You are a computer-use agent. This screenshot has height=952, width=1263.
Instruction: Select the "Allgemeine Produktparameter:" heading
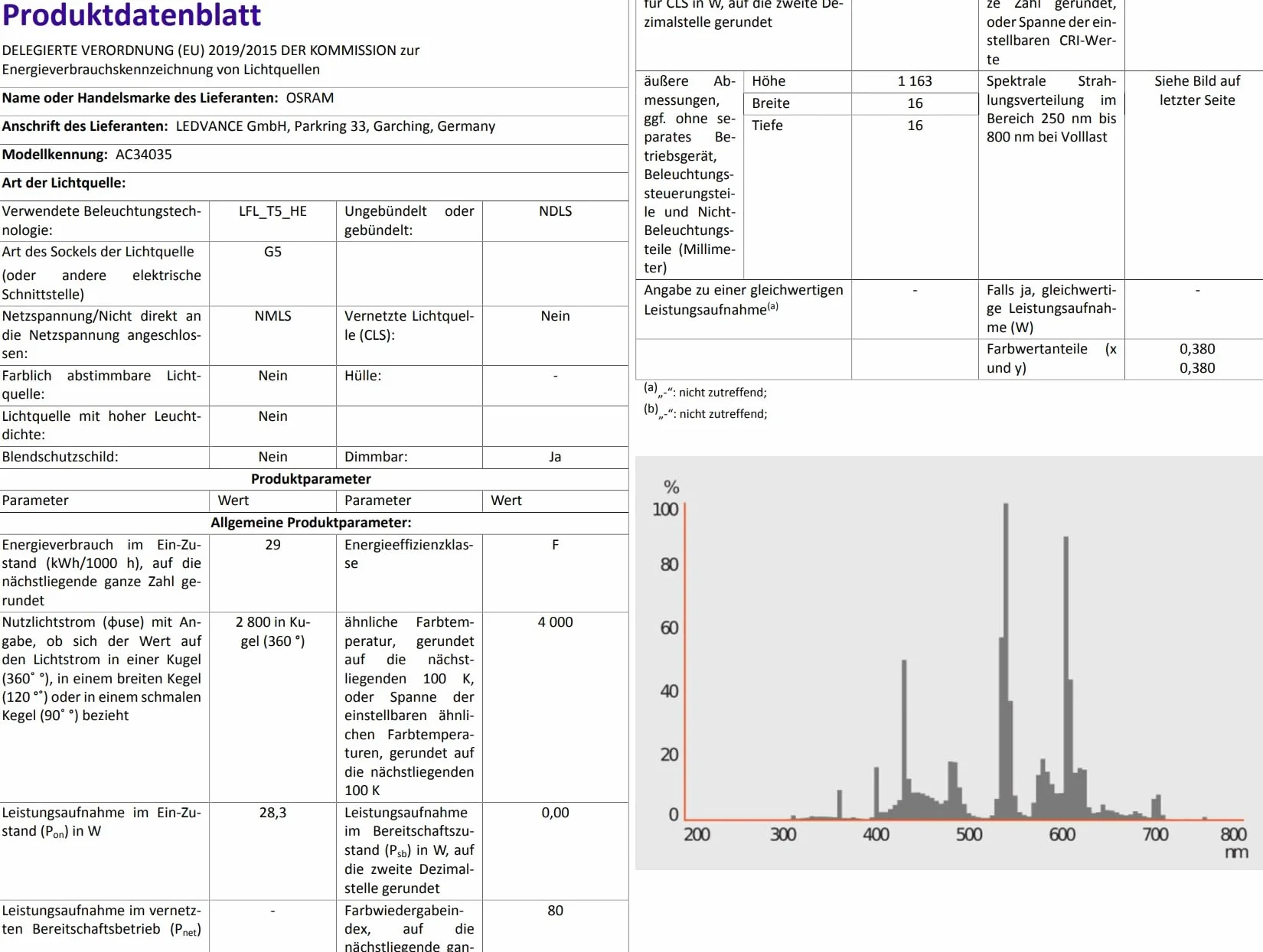coord(311,523)
